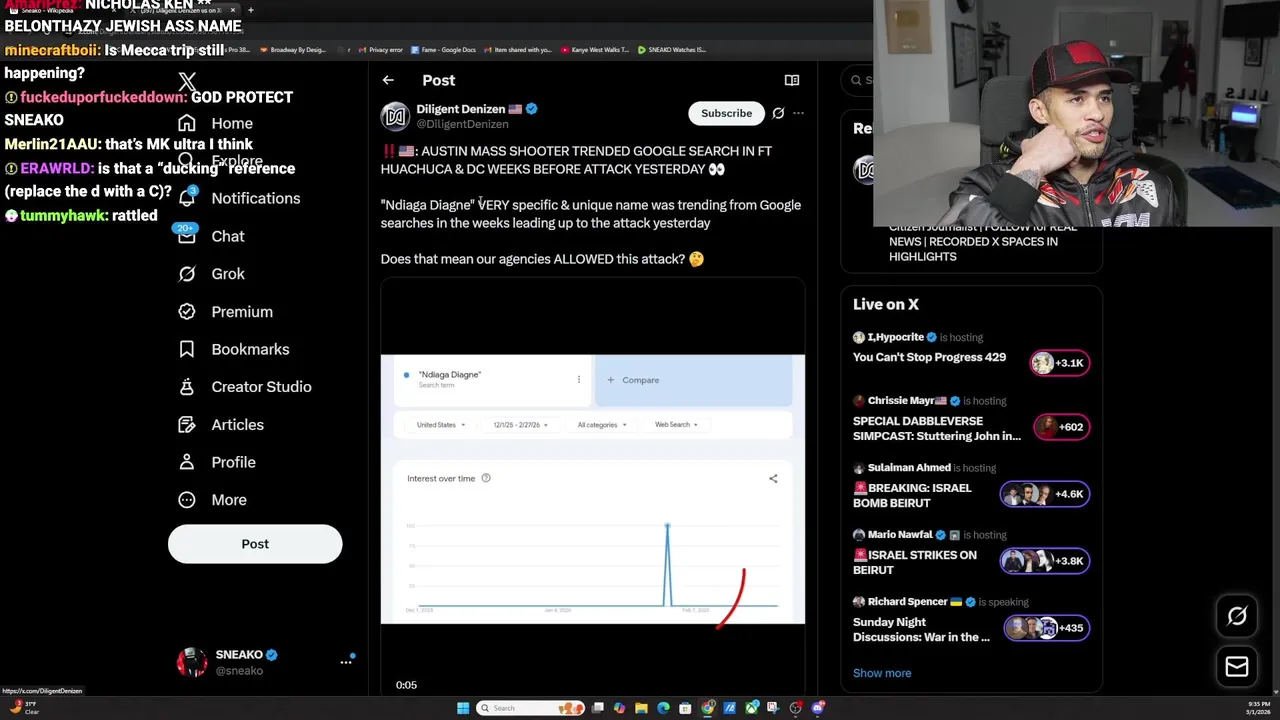Click the Subscribe button
The height and width of the screenshot is (720, 1280).
pyautogui.click(x=726, y=113)
